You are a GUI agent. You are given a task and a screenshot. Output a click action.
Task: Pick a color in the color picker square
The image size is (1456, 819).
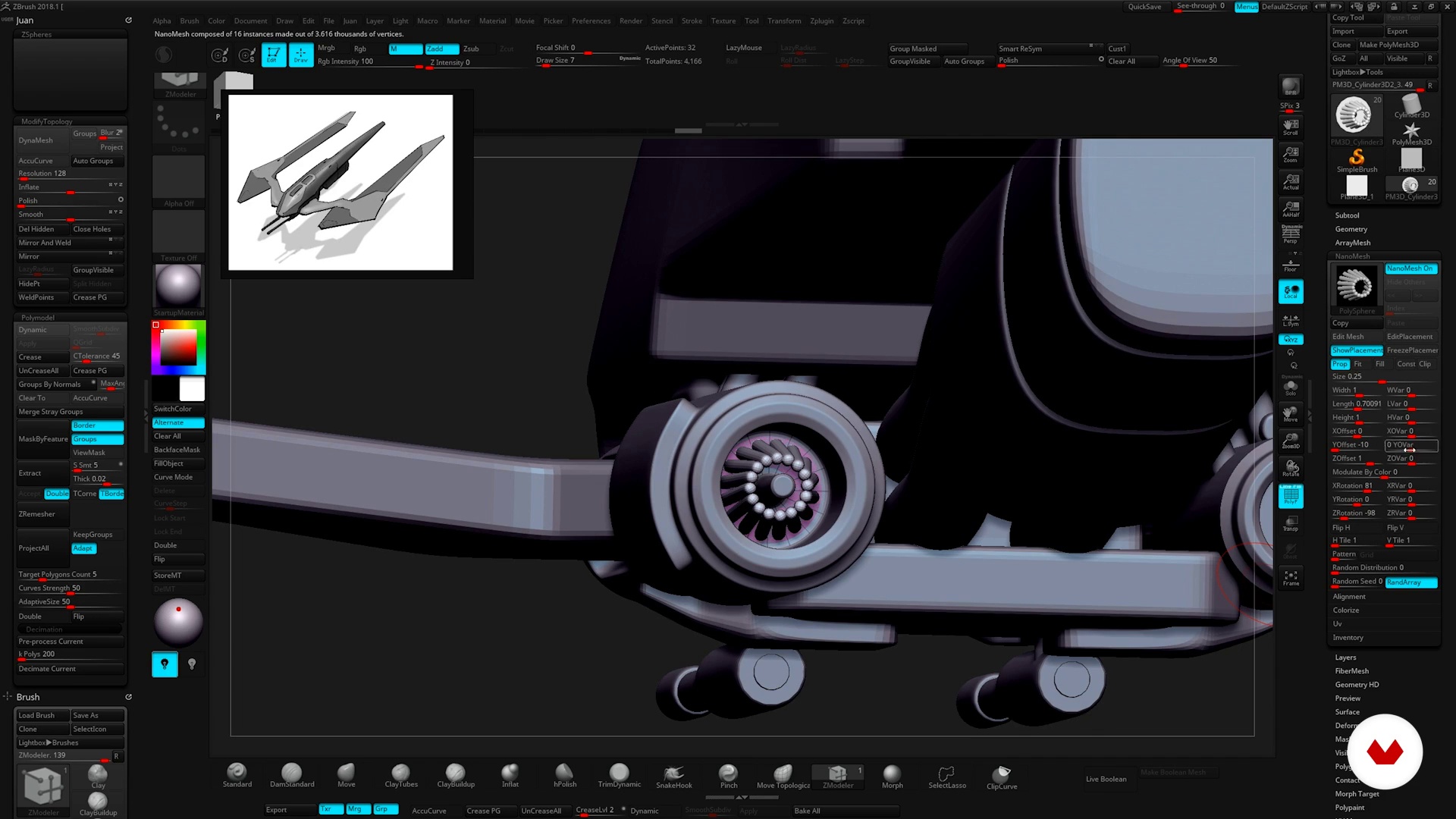(178, 348)
